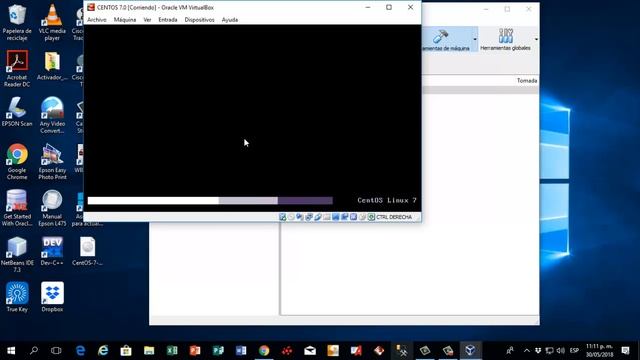Open the Archivo menu in the VirtualBox VM window
640x360 pixels.
(97, 20)
